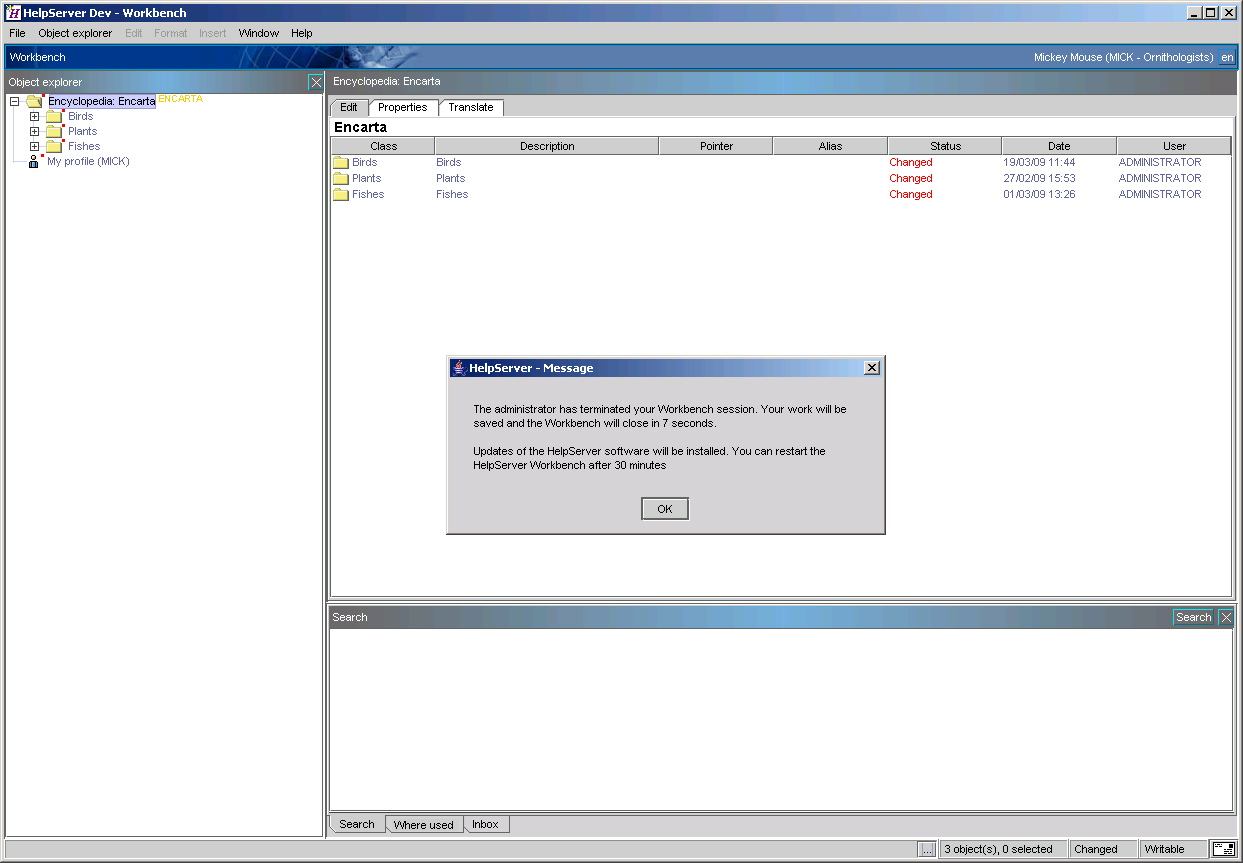Image resolution: width=1243 pixels, height=863 pixels.
Task: Click the Fishes folder icon in the tree
Action: (53, 146)
